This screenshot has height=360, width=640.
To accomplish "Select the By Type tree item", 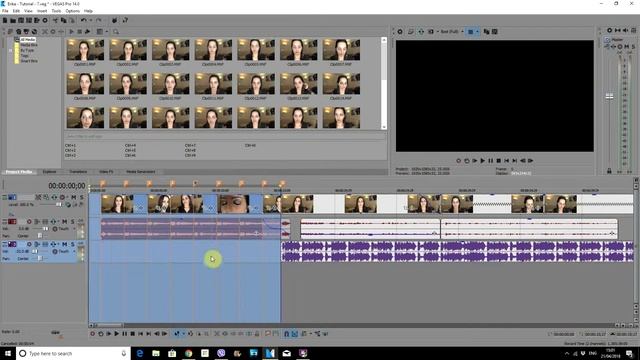I will [27, 50].
